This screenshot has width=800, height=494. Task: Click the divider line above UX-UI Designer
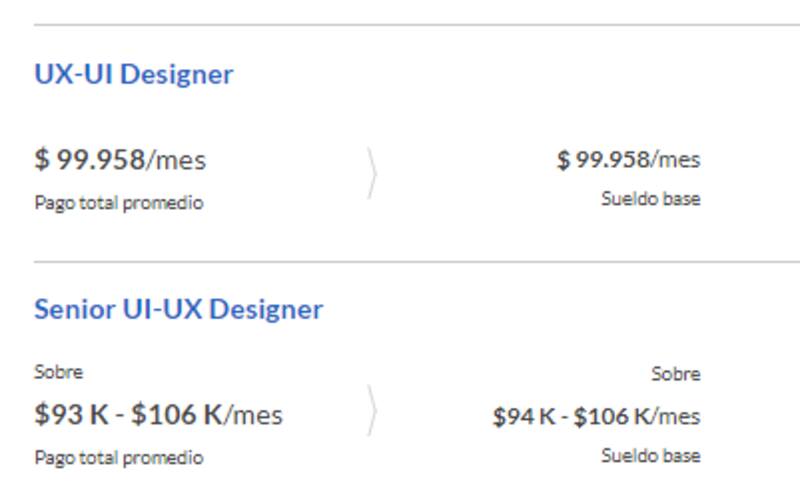(x=400, y=25)
